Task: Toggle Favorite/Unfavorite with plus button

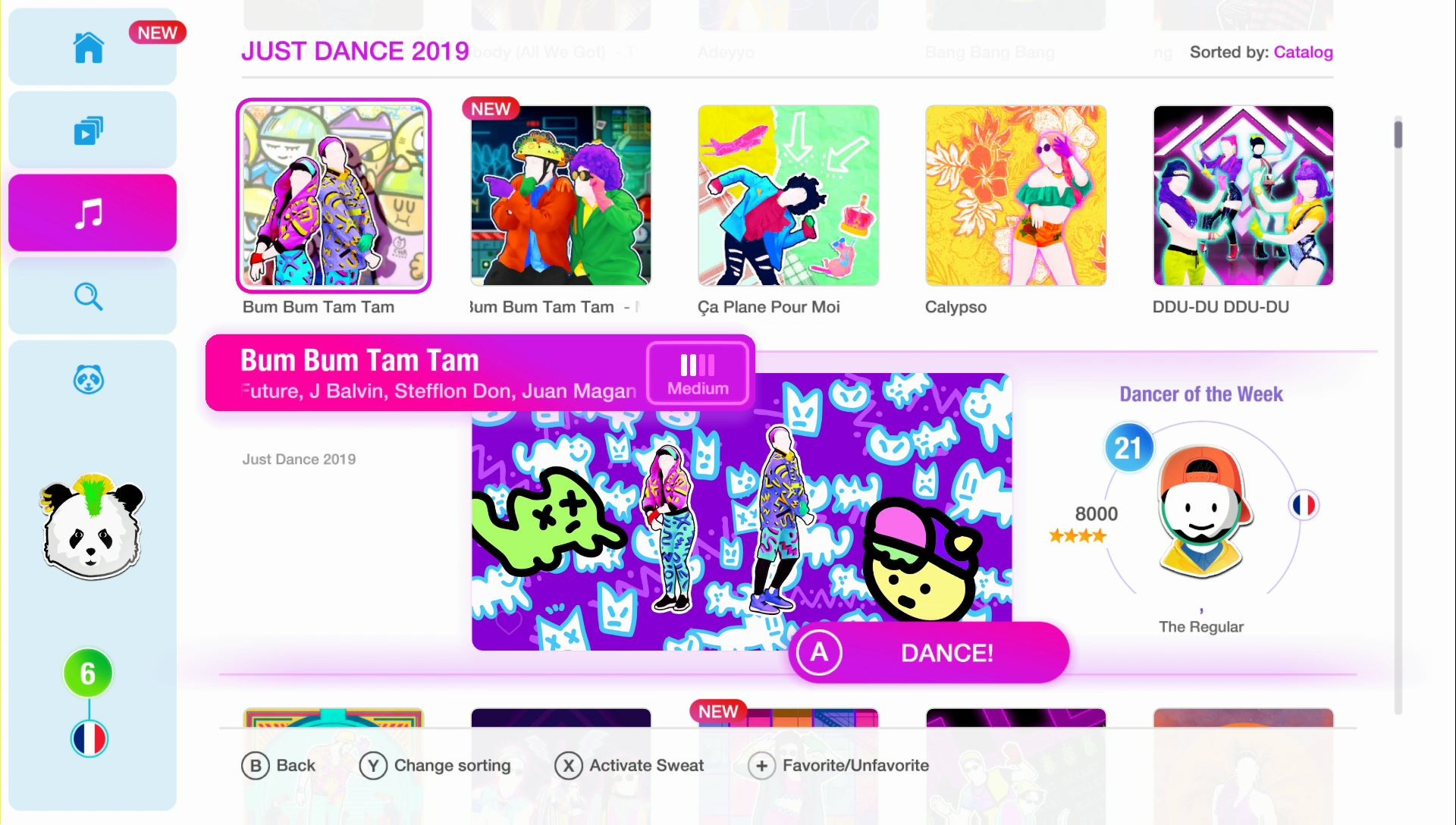Action: pyautogui.click(x=838, y=766)
